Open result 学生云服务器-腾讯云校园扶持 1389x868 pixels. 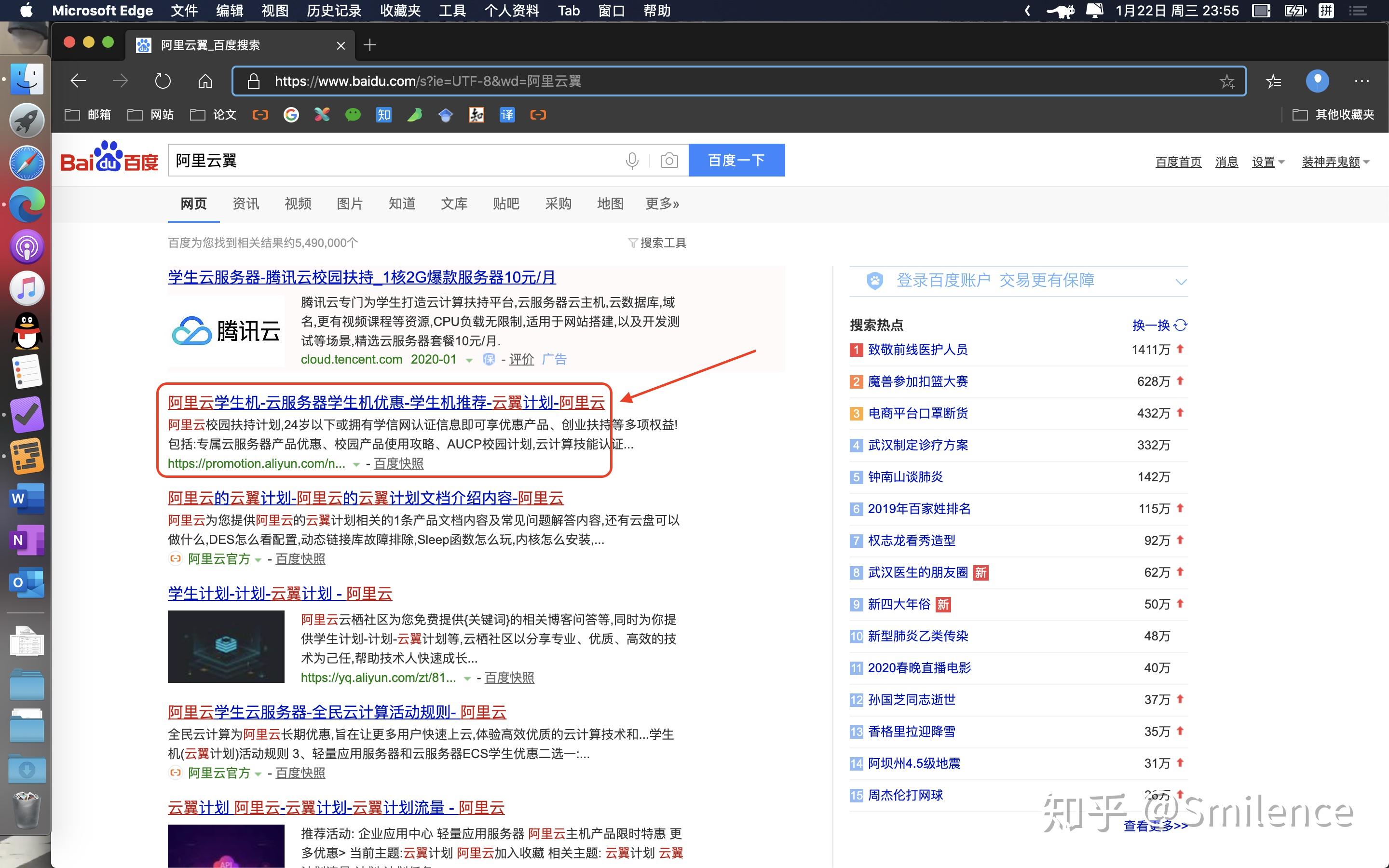(362, 277)
